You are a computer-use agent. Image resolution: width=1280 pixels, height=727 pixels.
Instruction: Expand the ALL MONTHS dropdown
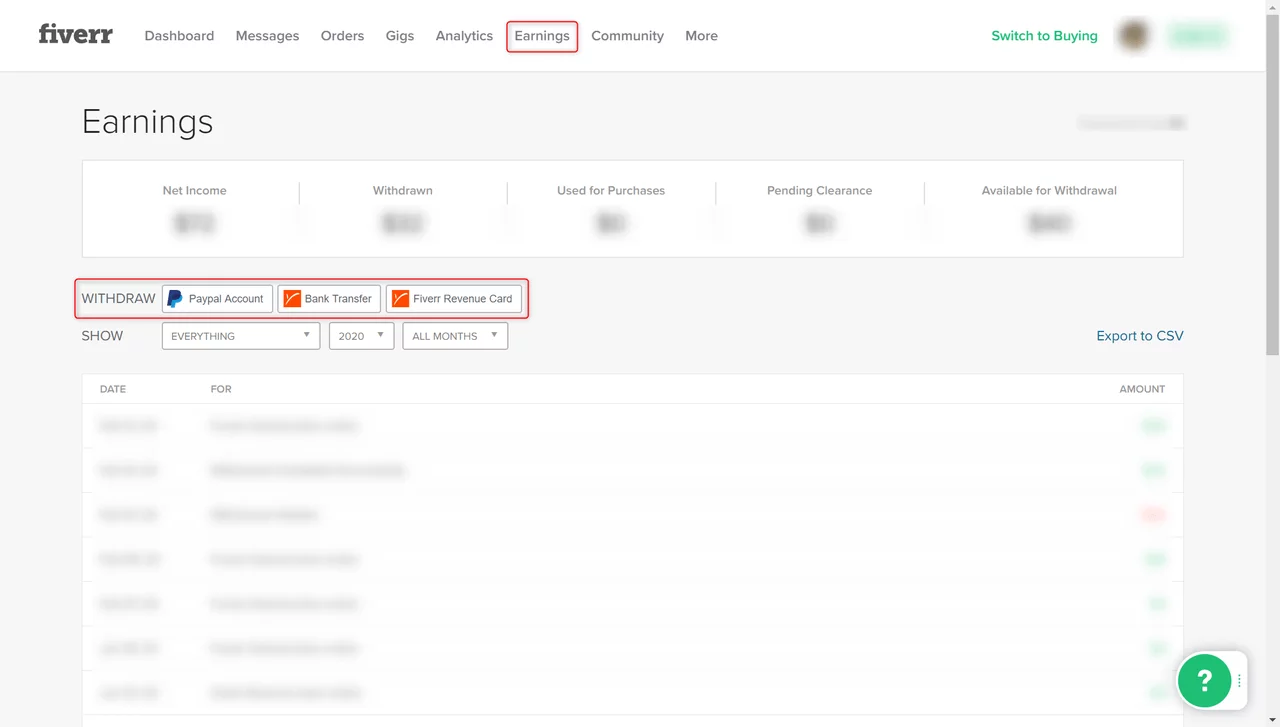tap(455, 336)
